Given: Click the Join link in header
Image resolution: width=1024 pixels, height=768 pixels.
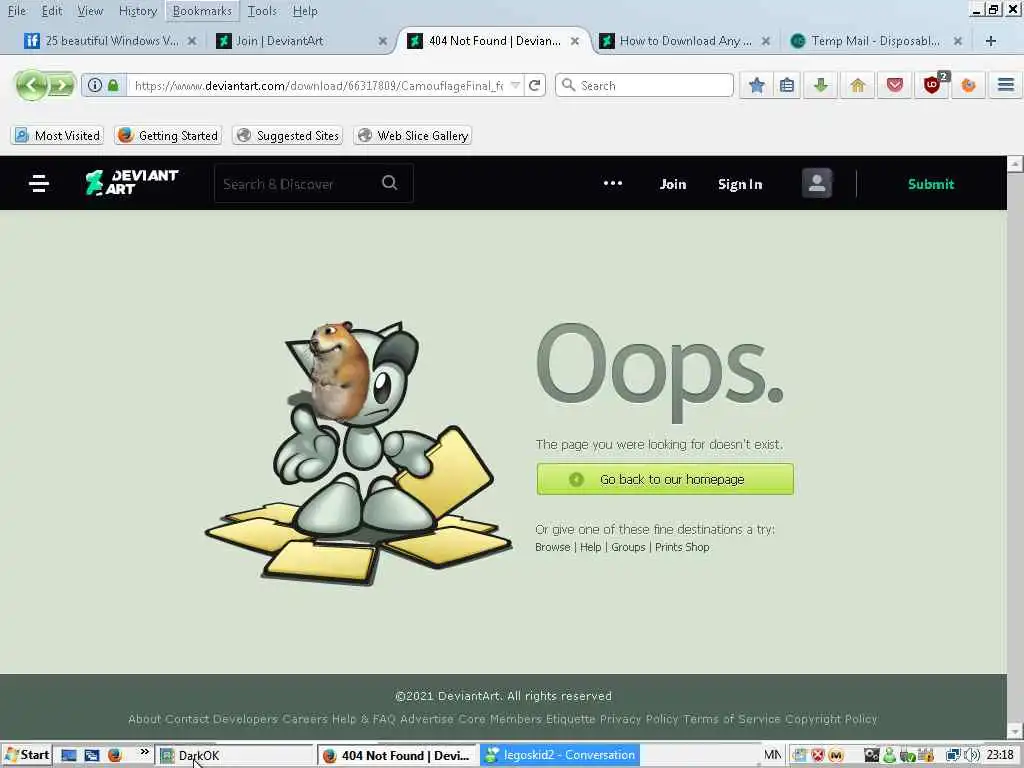Looking at the screenshot, I should click(x=673, y=184).
